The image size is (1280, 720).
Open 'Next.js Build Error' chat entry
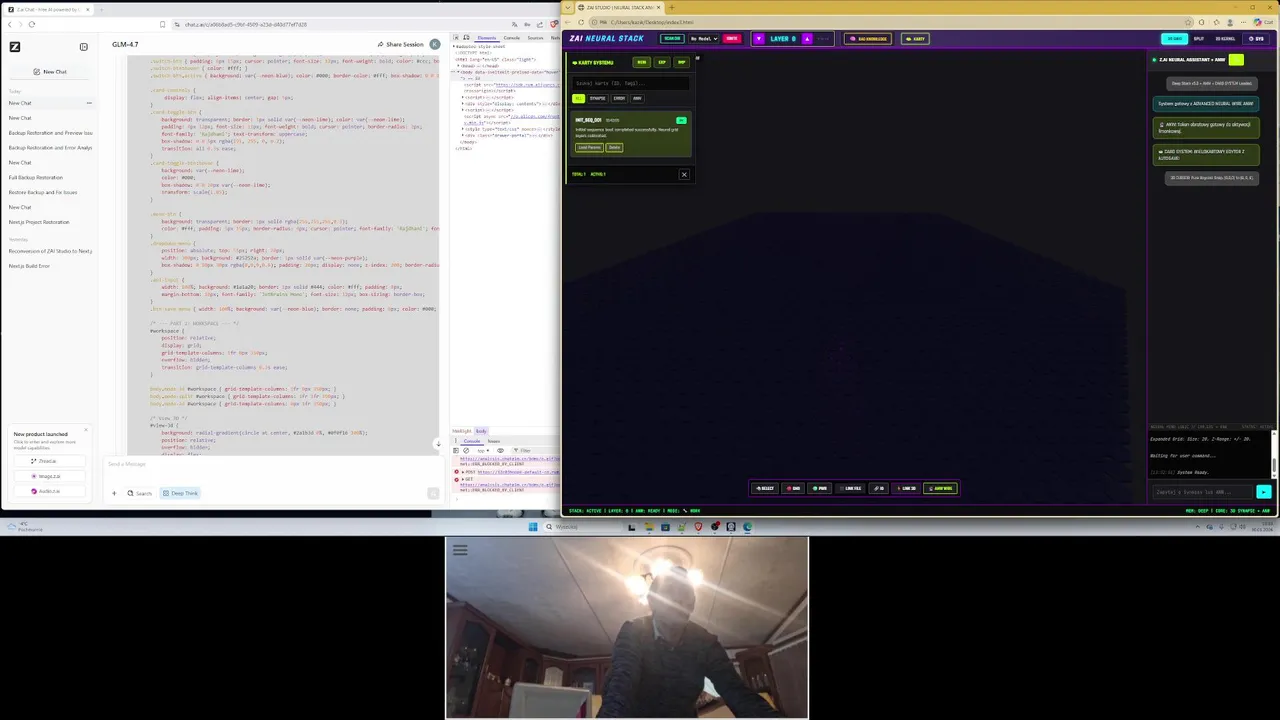(x=29, y=266)
